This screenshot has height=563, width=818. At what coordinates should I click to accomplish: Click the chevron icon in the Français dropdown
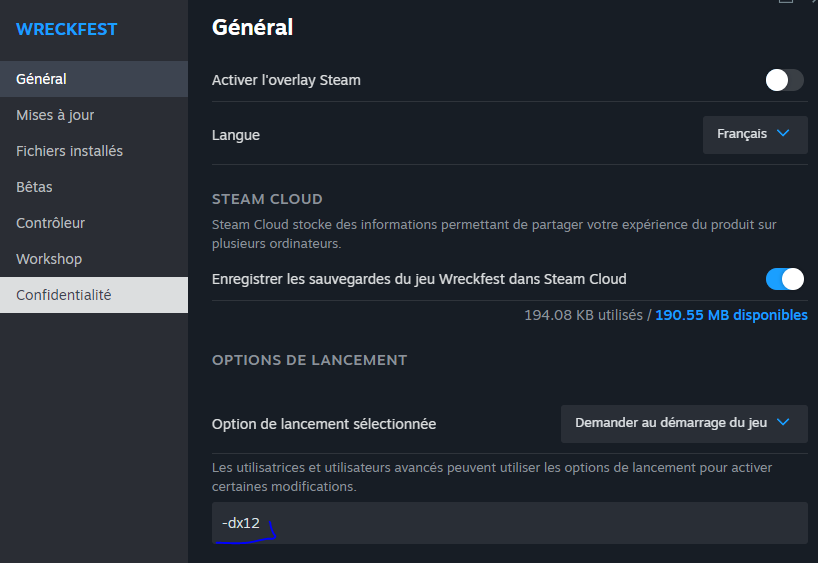(x=783, y=133)
